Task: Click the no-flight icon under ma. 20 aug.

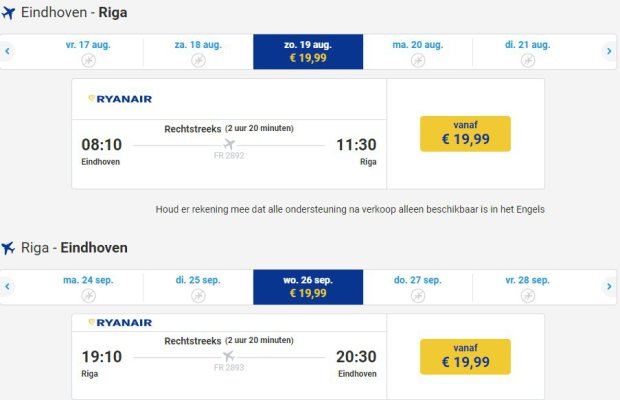Action: click(417, 60)
